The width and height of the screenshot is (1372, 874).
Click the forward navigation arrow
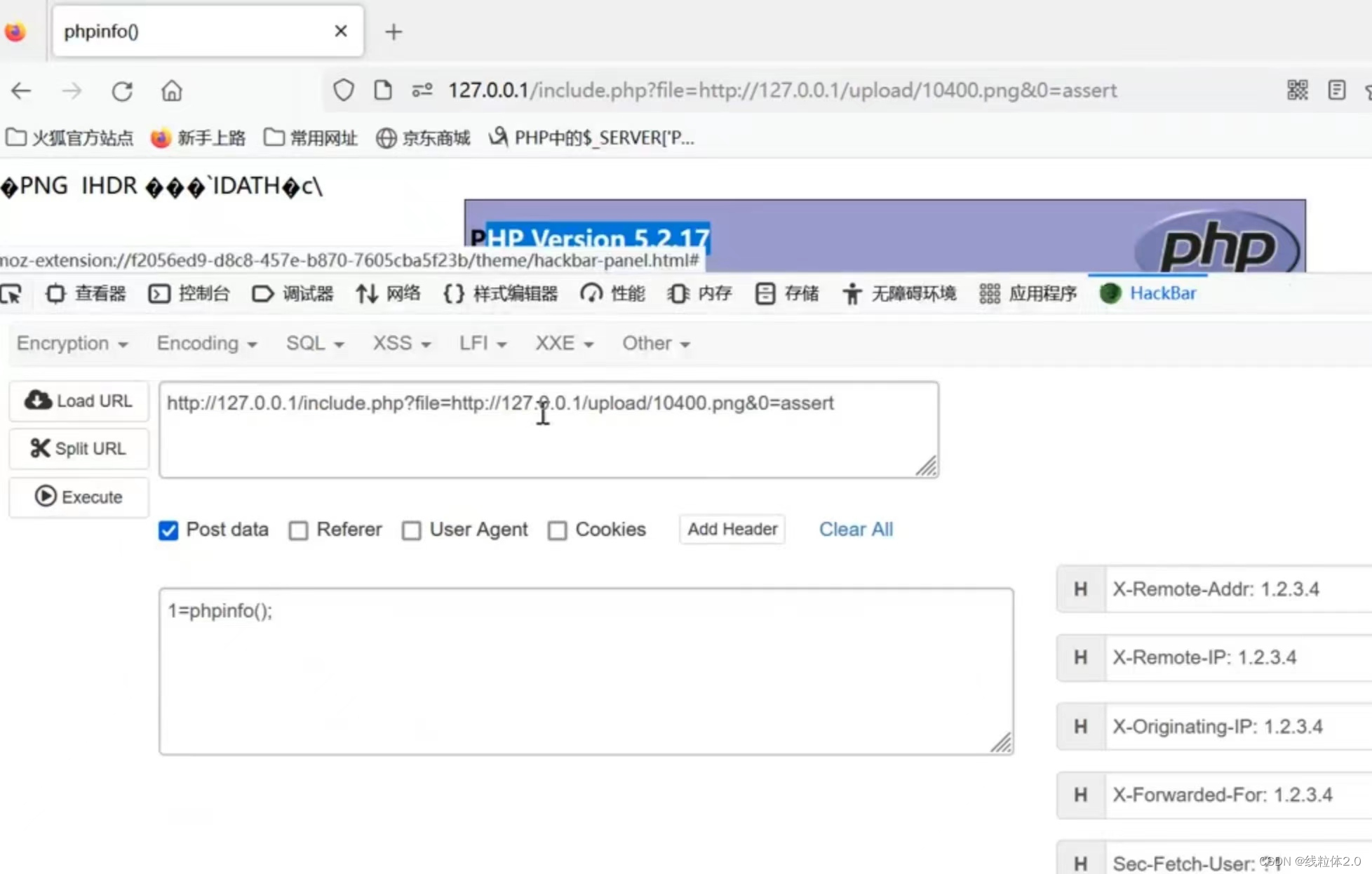pos(72,91)
